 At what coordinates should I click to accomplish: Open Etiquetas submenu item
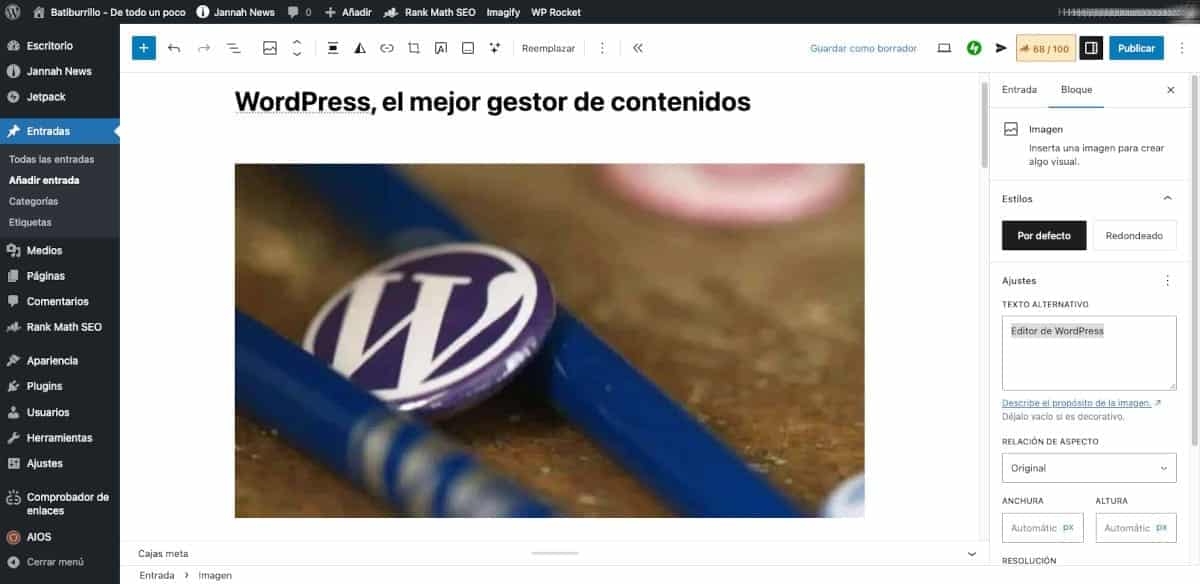(30, 222)
